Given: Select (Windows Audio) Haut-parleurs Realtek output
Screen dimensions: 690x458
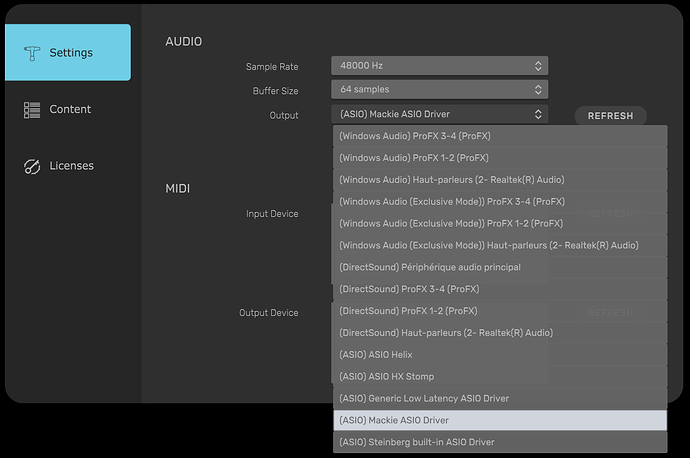Looking at the screenshot, I should 499,180.
